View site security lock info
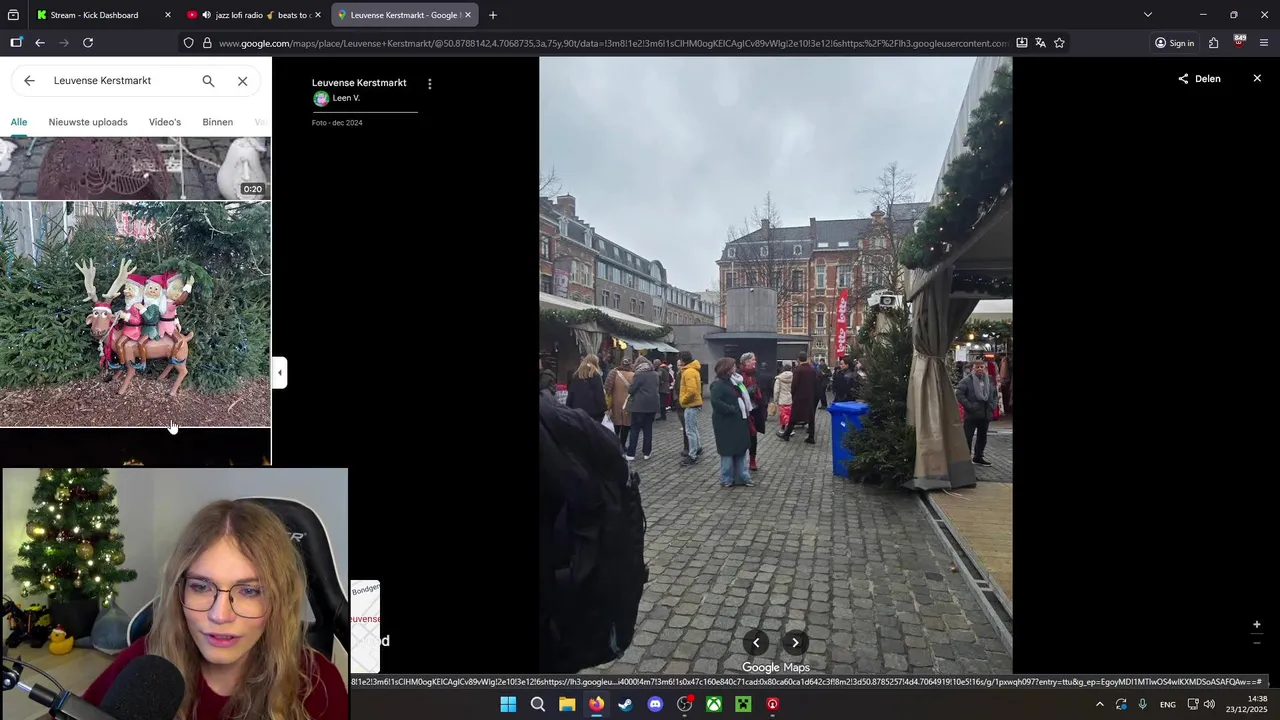 pyautogui.click(x=207, y=43)
